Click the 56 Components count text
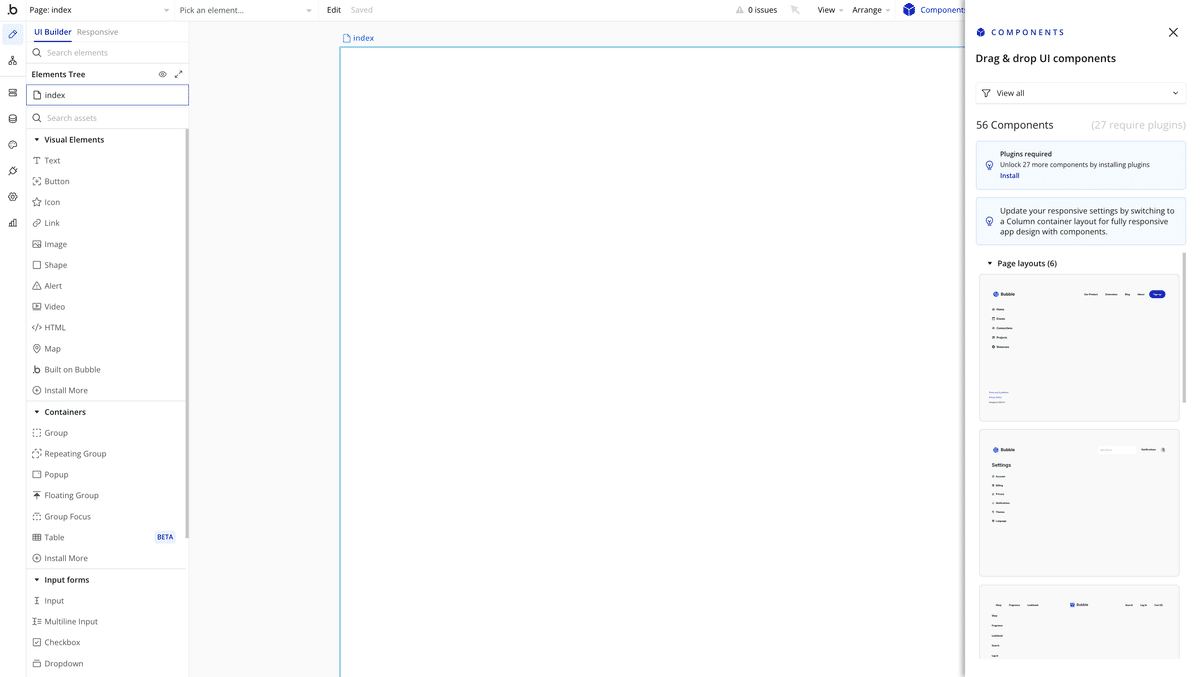Viewport: 1200px width, 677px height. 1014,125
